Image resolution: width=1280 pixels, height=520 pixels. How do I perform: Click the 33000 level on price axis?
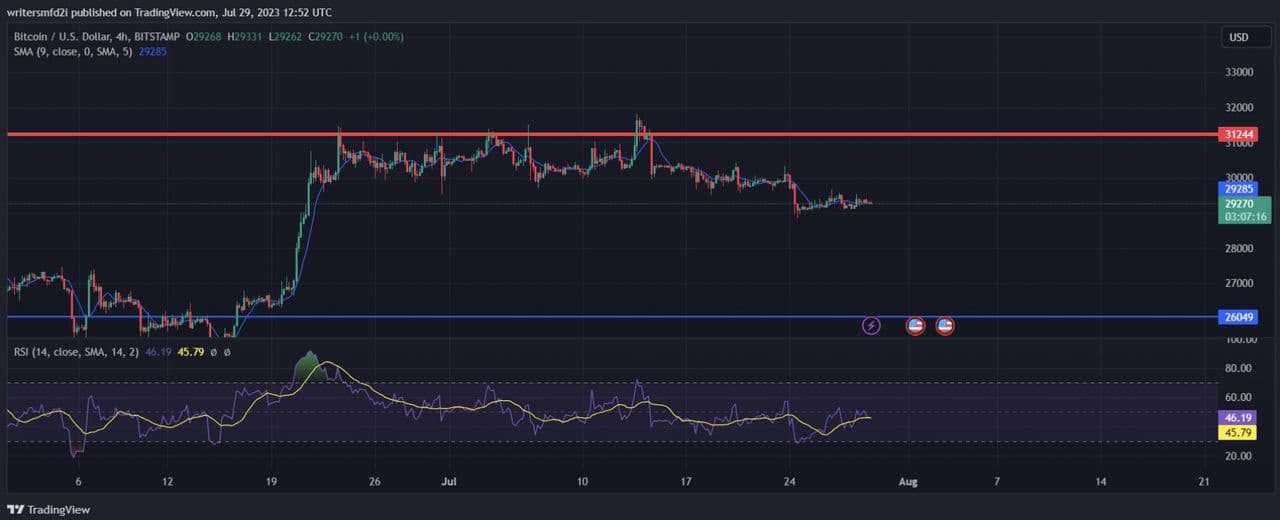(1239, 73)
